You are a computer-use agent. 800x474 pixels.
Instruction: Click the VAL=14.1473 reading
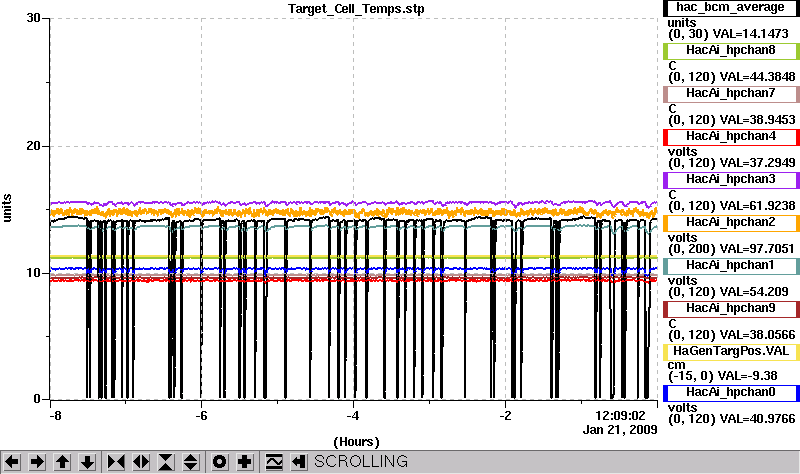coord(751,34)
